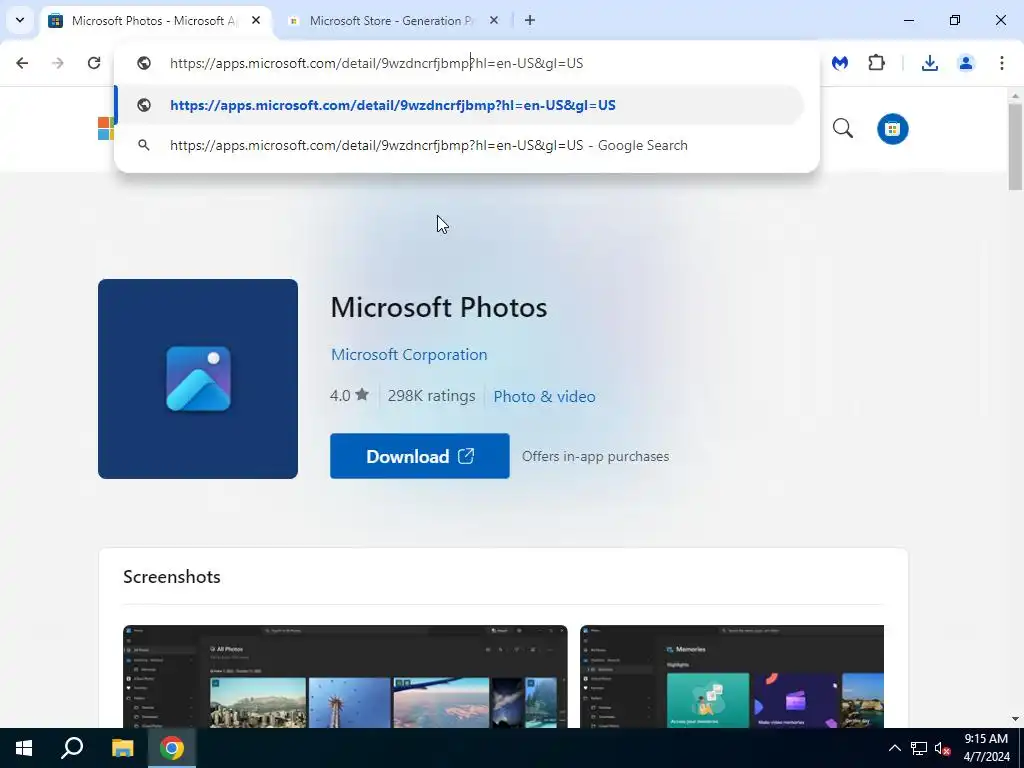This screenshot has height=768, width=1024.
Task: Click the network tray icon
Action: click(919, 748)
